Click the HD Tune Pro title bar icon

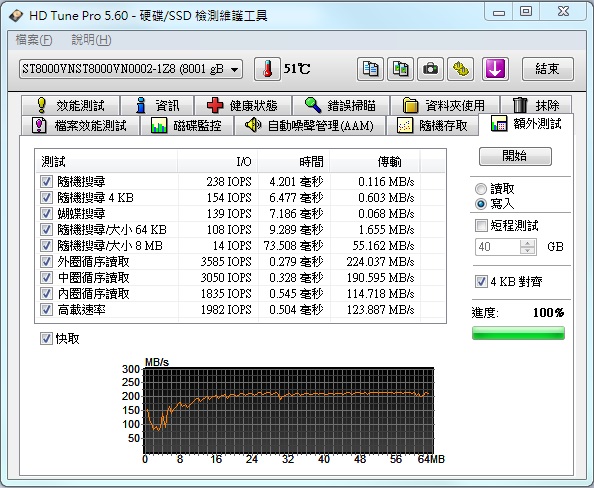click(x=16, y=16)
